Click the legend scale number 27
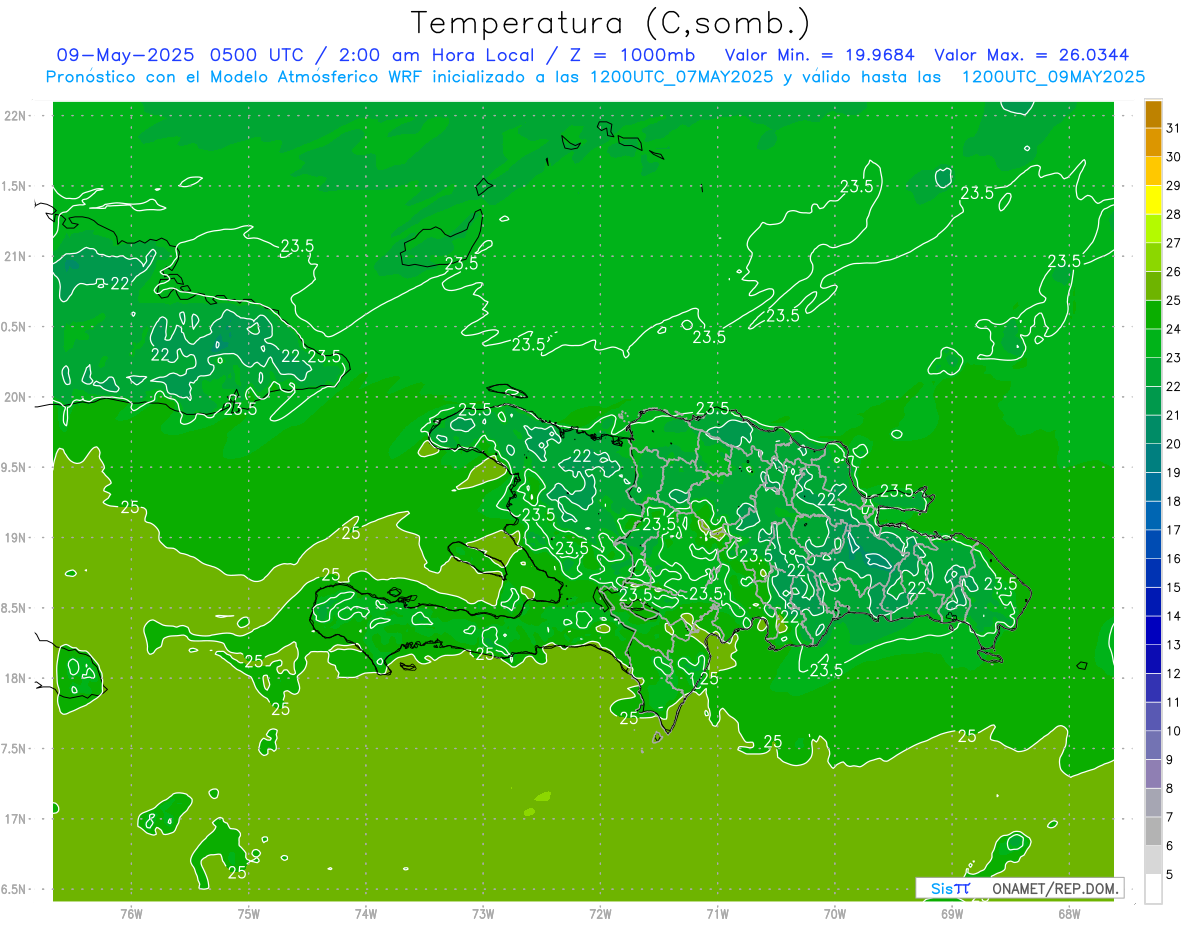This screenshot has width=1200, height=927. pyautogui.click(x=1173, y=243)
